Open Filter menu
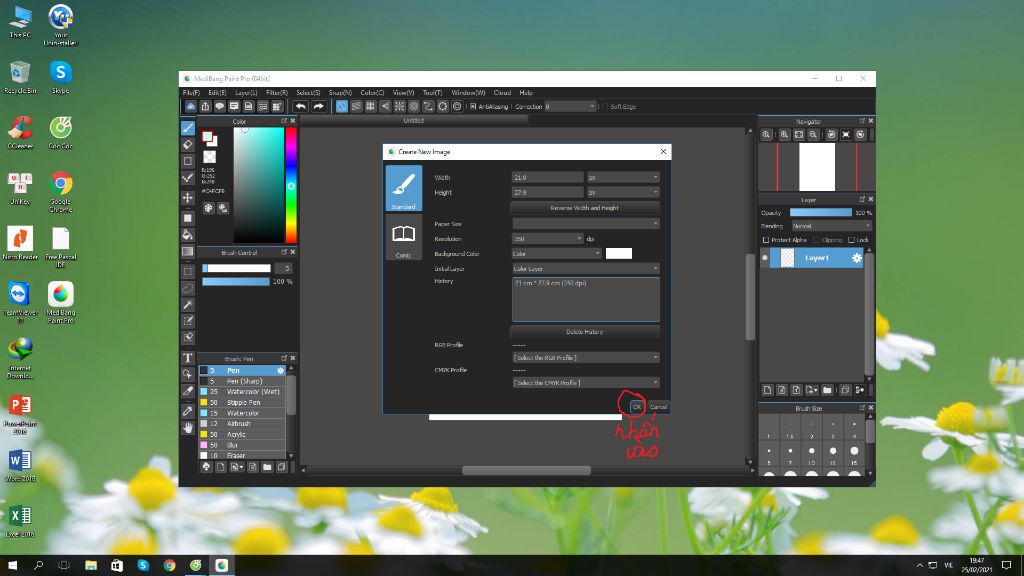 [277, 93]
